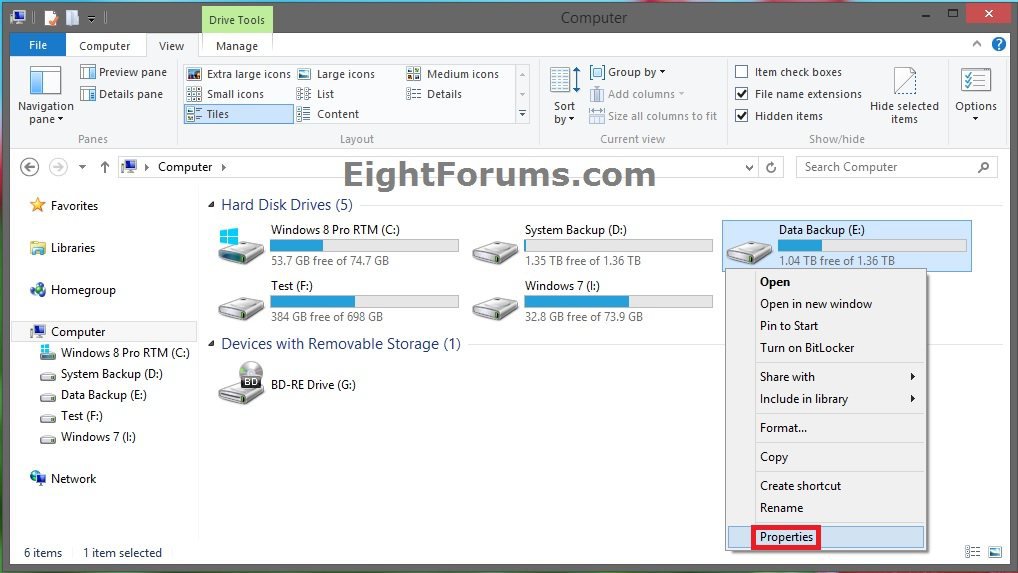Expand the layout gallery More arrow
Viewport: 1018px width, 573px height.
tap(522, 114)
